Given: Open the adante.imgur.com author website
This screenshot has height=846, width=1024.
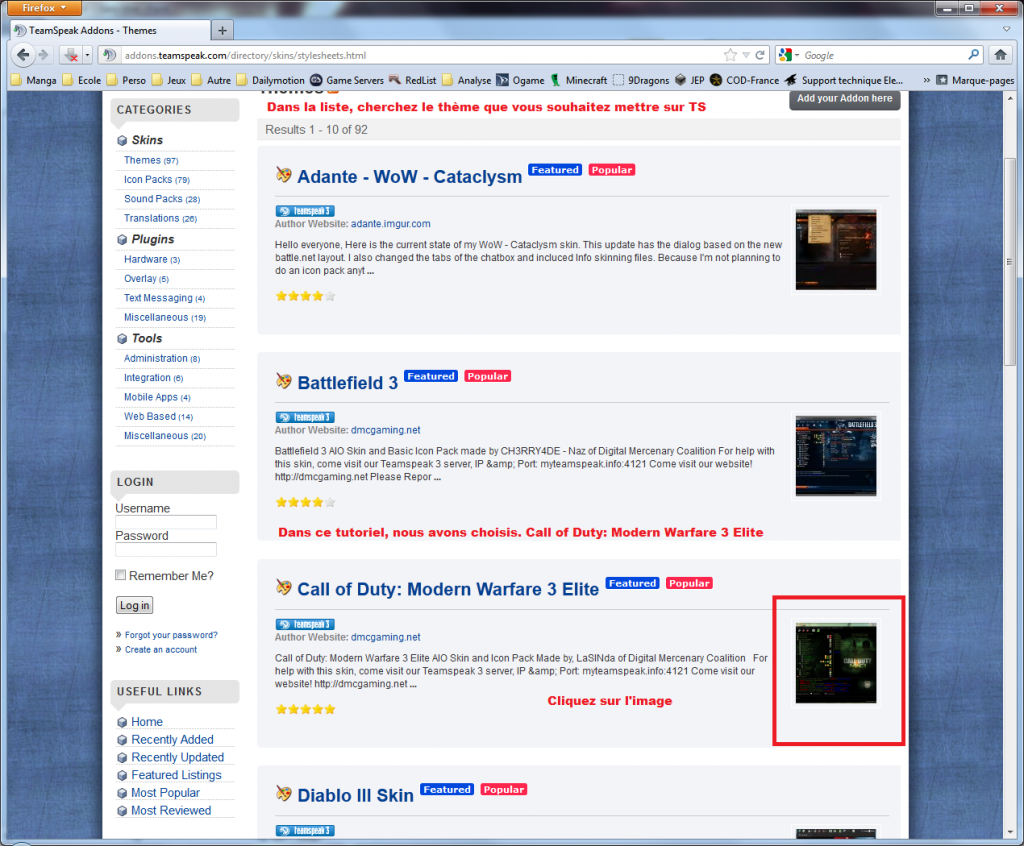Looking at the screenshot, I should (391, 223).
